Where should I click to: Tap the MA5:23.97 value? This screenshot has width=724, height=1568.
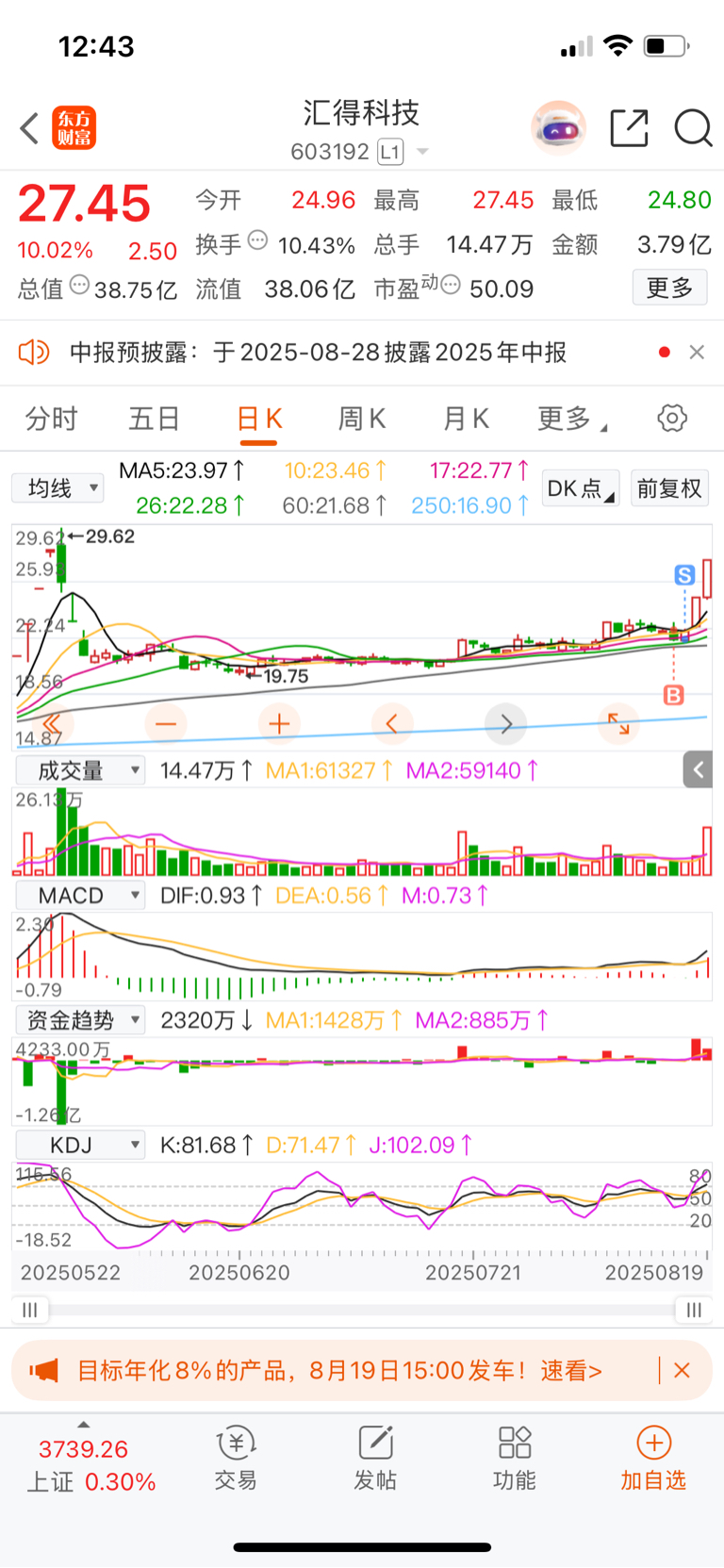coord(183,470)
